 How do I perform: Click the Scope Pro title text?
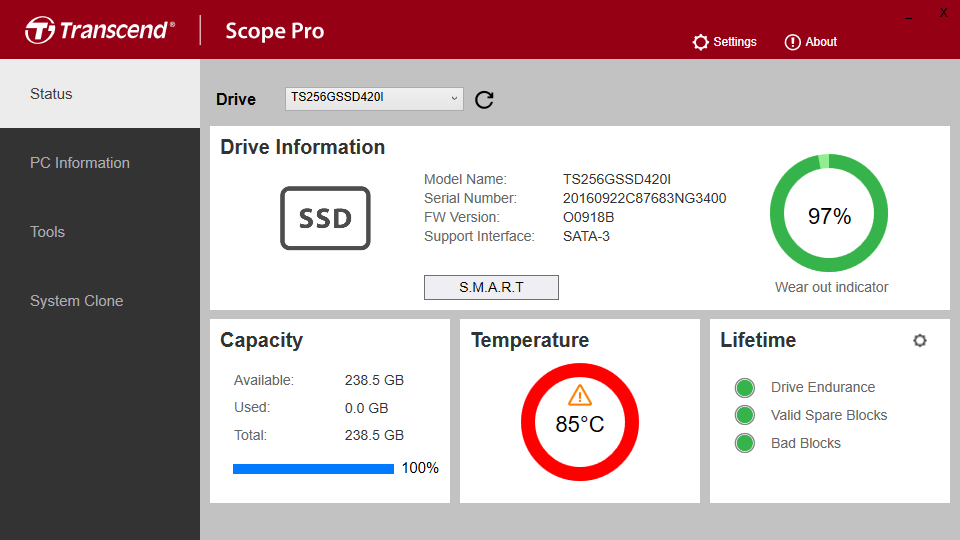275,31
